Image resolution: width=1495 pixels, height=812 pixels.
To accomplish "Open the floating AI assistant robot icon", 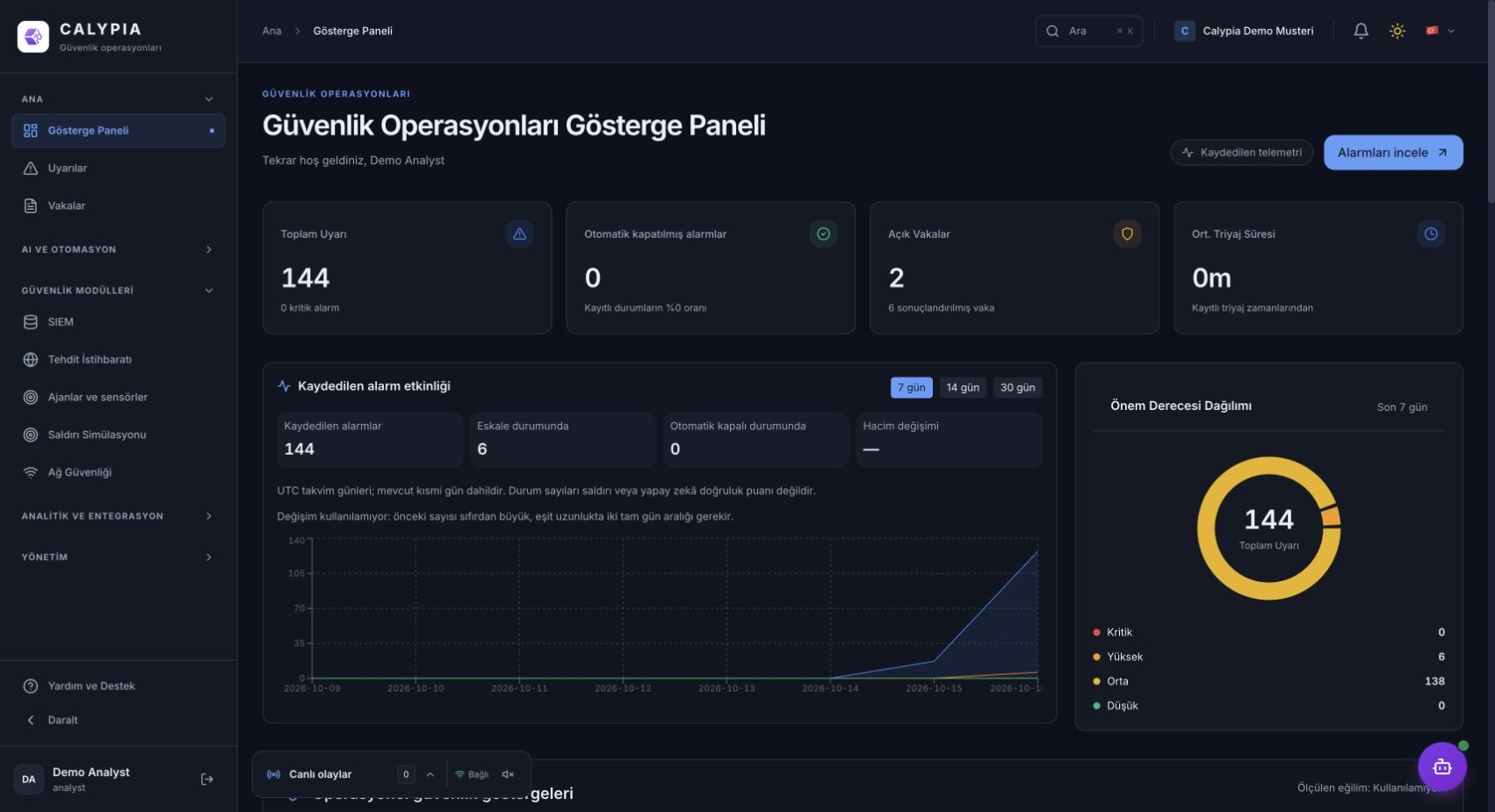I will (x=1442, y=767).
